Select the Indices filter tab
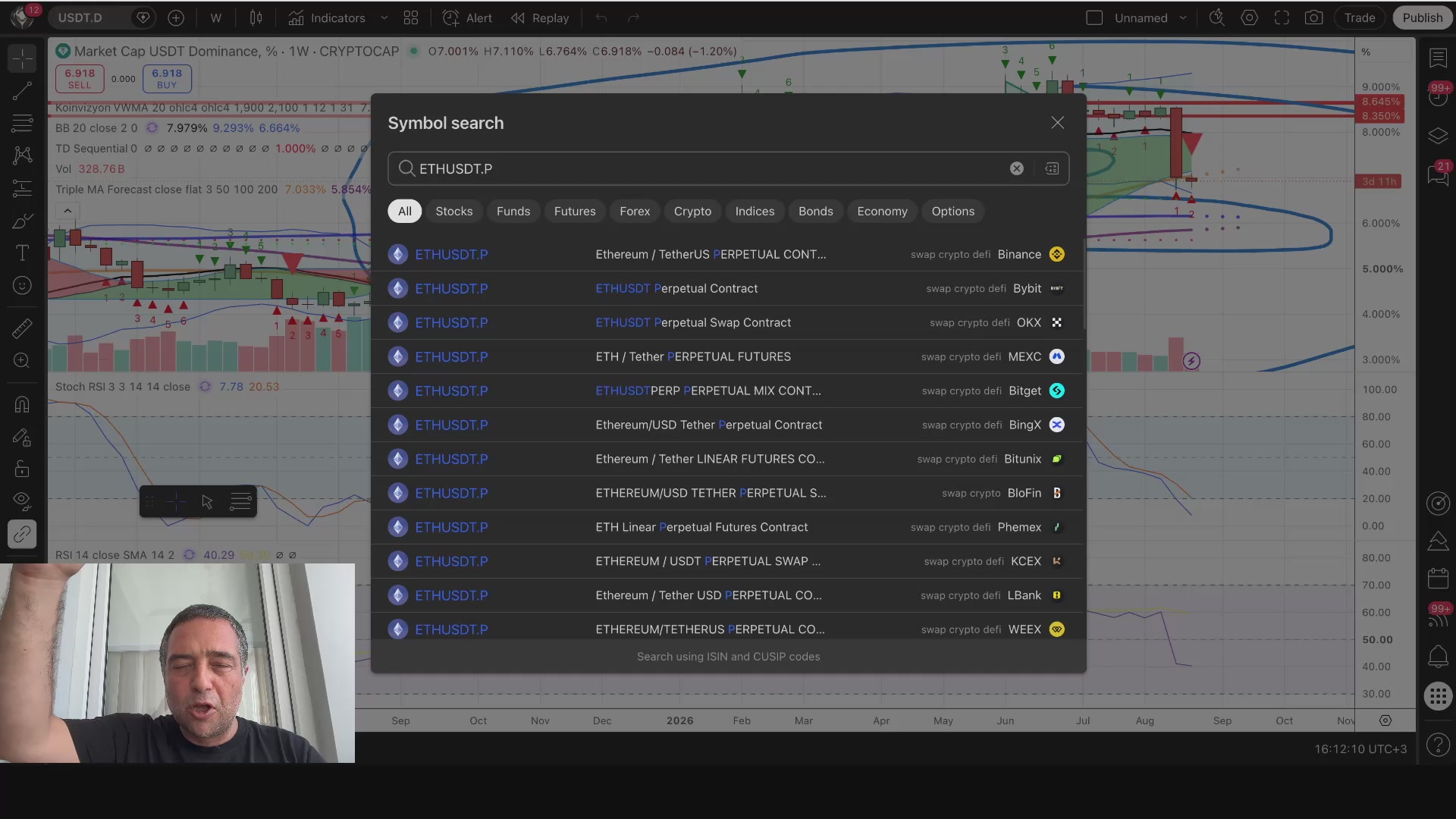The image size is (1456, 819). pos(755,212)
